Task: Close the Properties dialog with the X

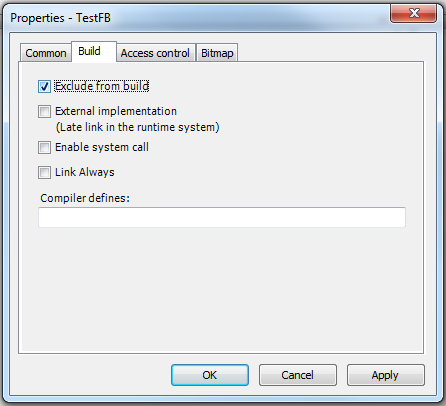Action: 414,13
